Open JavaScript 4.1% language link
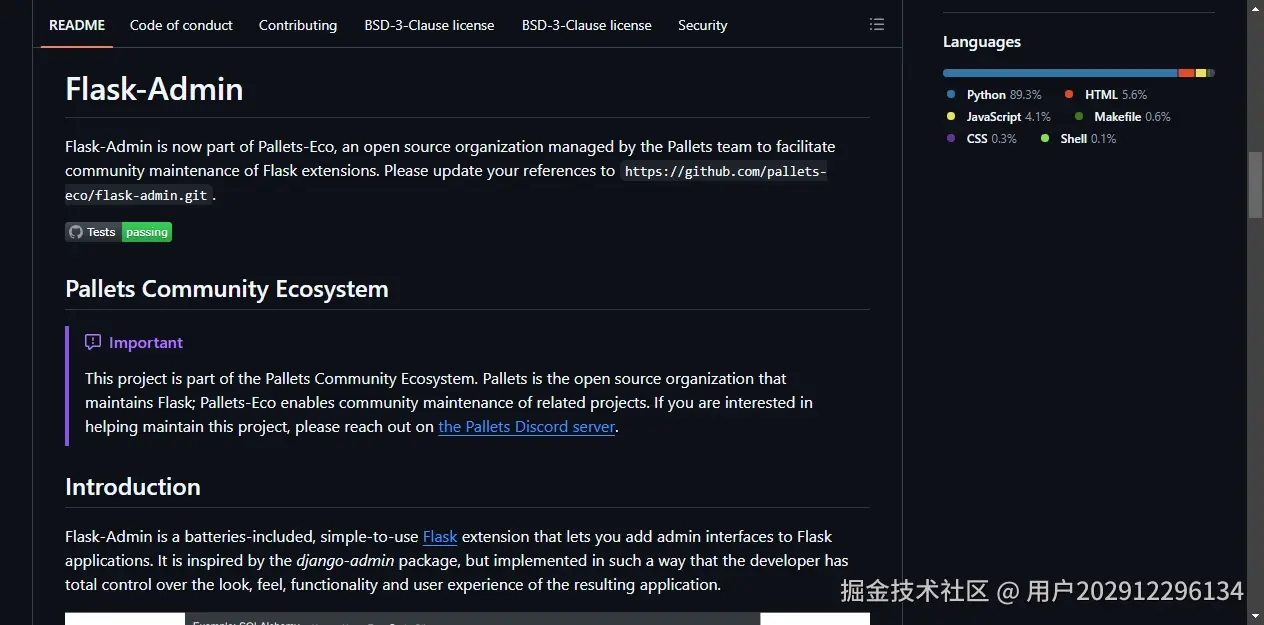This screenshot has width=1264, height=625. point(999,117)
